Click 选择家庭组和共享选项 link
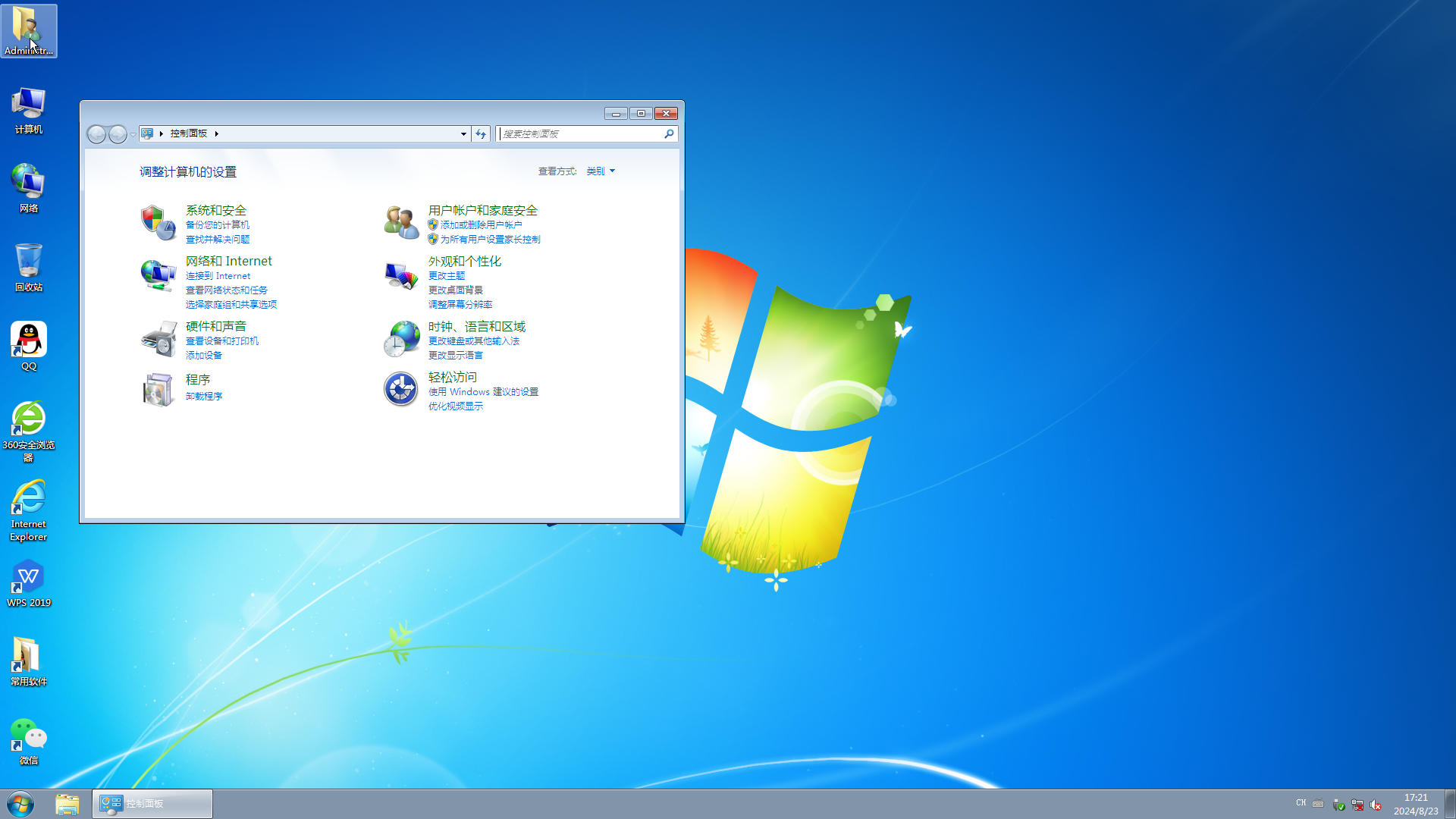The width and height of the screenshot is (1456, 819). click(231, 305)
